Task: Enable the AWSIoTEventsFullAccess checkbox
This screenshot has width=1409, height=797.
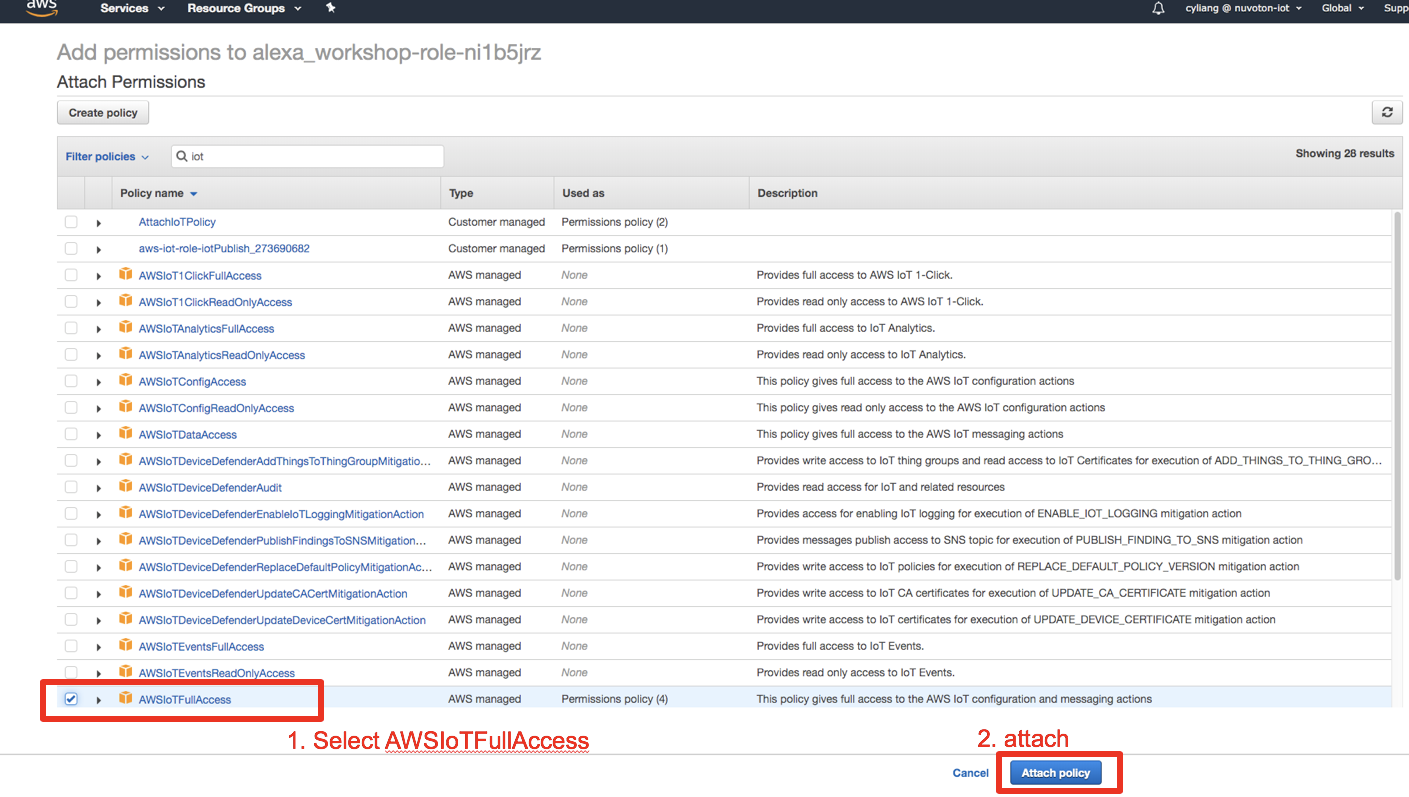Action: click(x=71, y=646)
